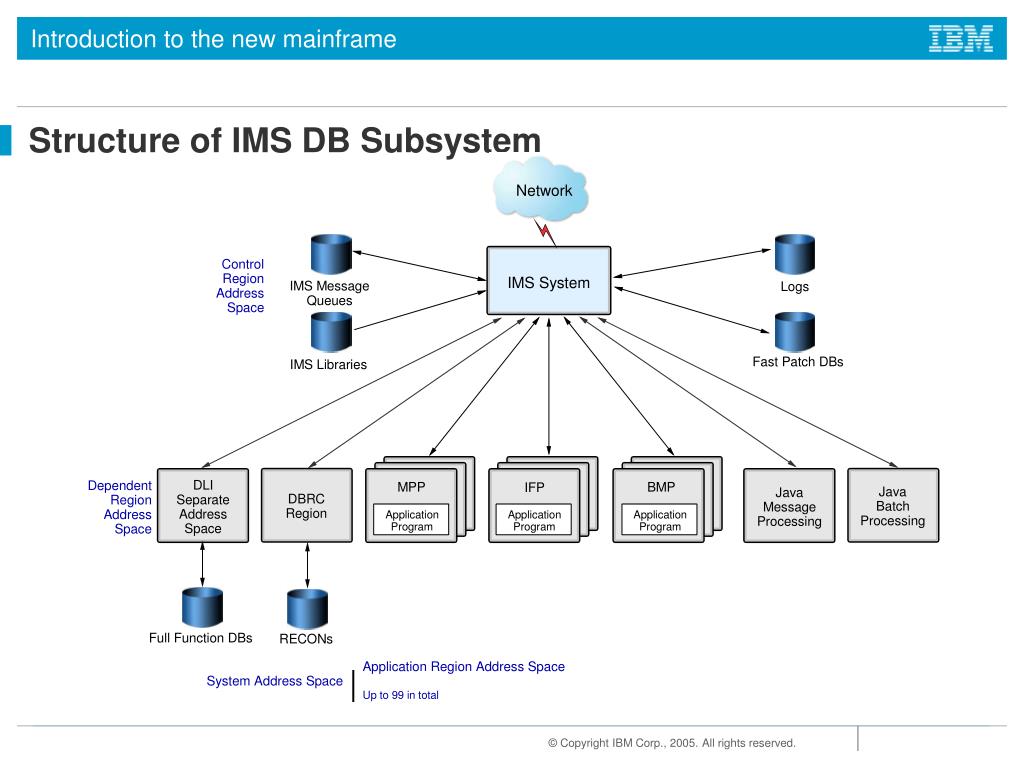Select the 'IMS Libraries' label
This screenshot has width=1024, height=768.
point(328,364)
